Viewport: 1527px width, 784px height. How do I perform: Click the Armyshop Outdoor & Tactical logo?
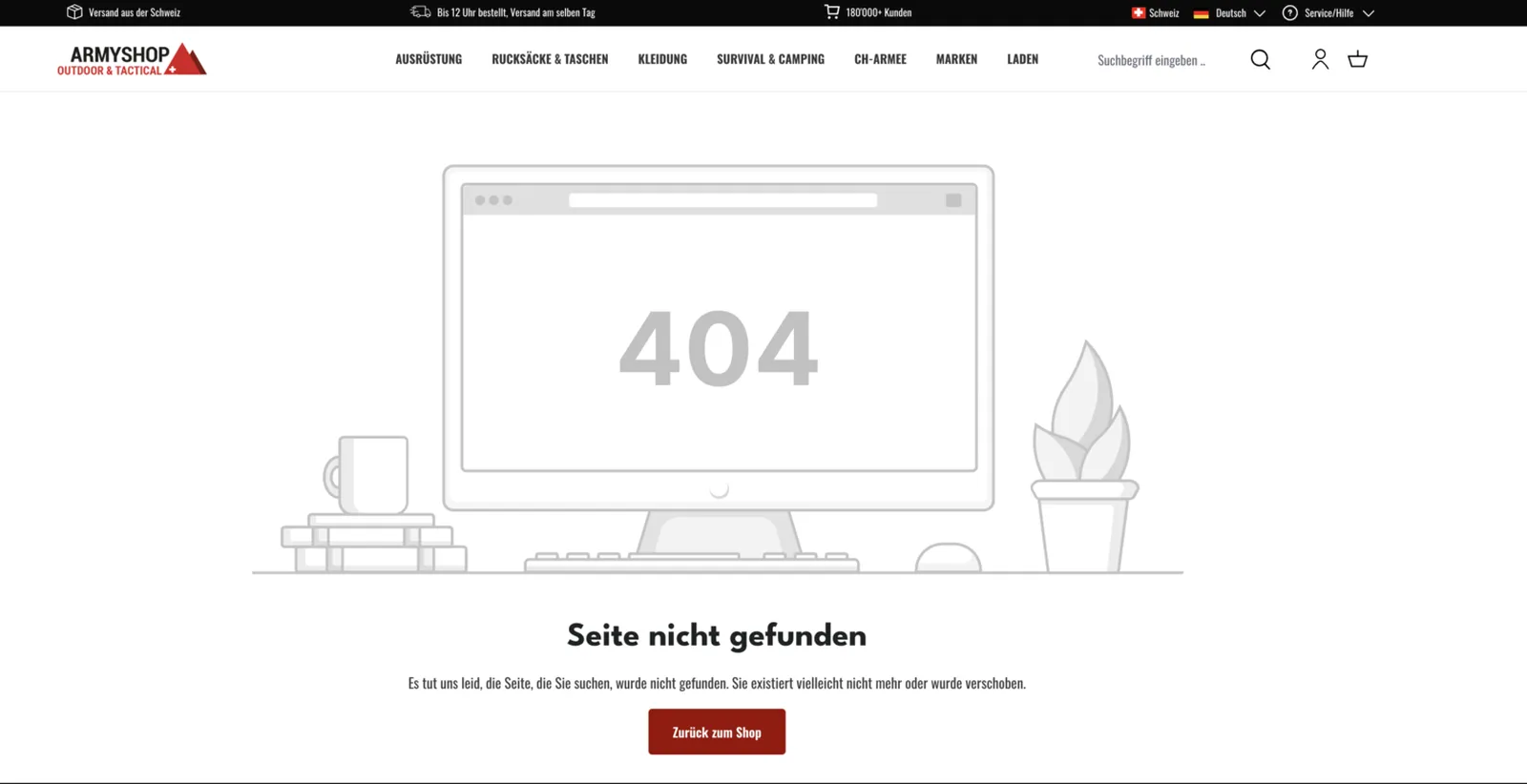pos(132,59)
